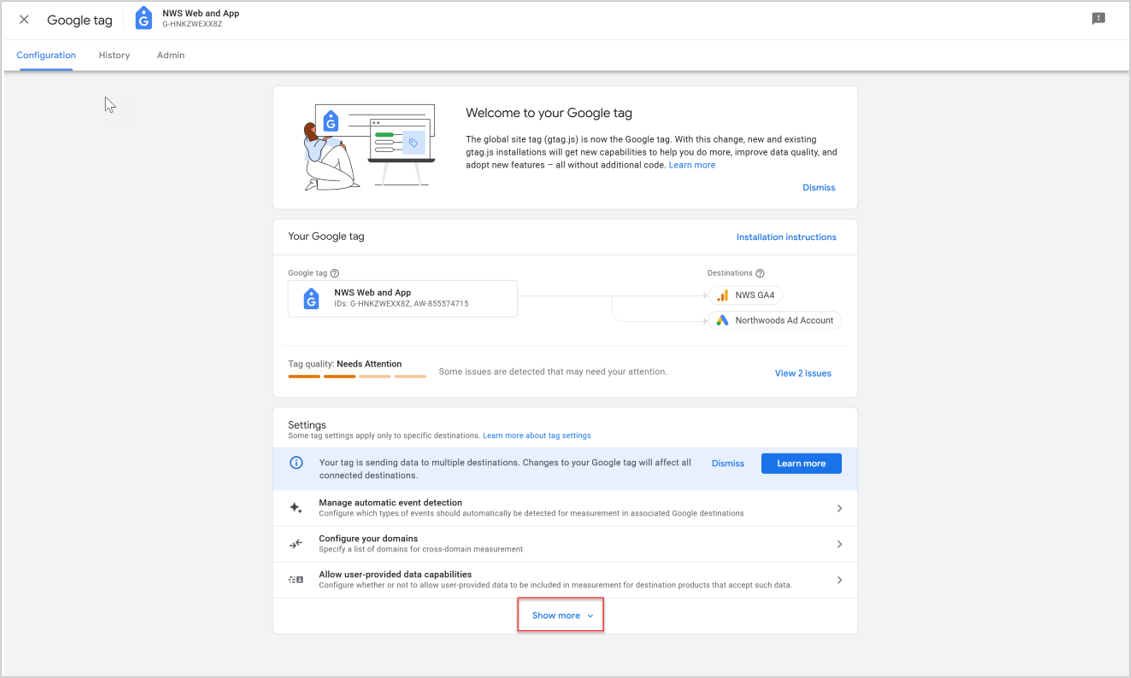Switch to the Configuration tab
1131x678 pixels.
pos(46,55)
